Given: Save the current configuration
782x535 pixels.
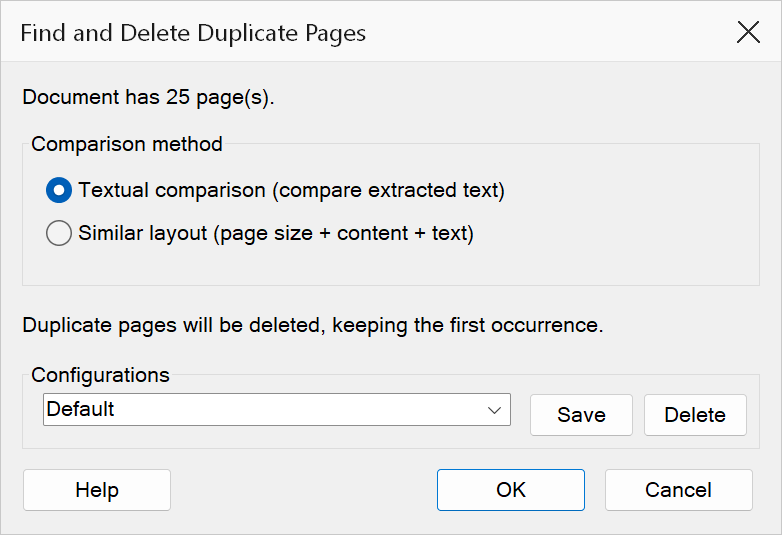Looking at the screenshot, I should click(x=582, y=415).
